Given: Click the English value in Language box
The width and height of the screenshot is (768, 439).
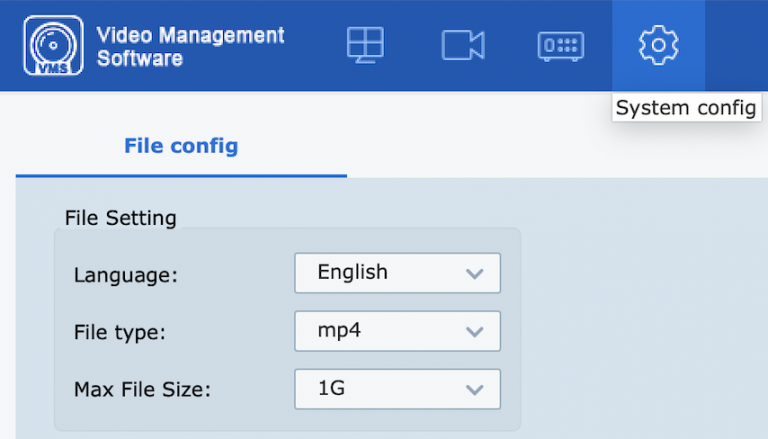Looking at the screenshot, I should click(352, 272).
